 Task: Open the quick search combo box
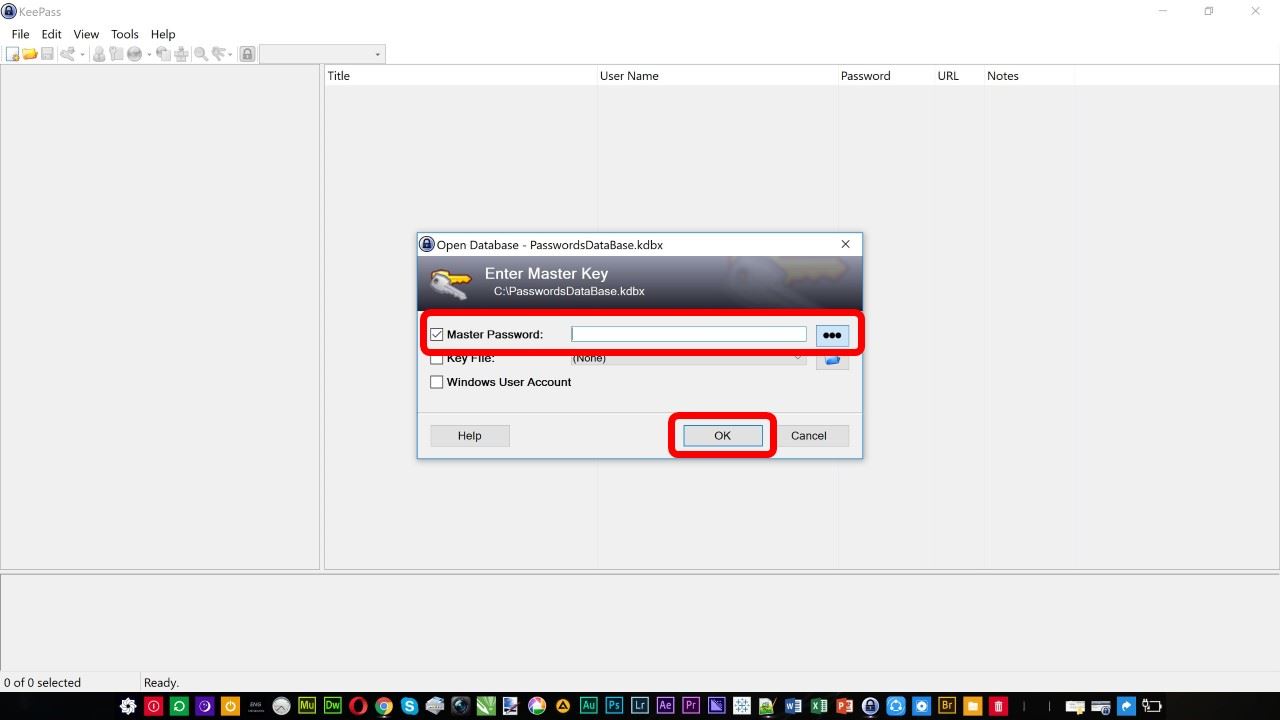[321, 54]
